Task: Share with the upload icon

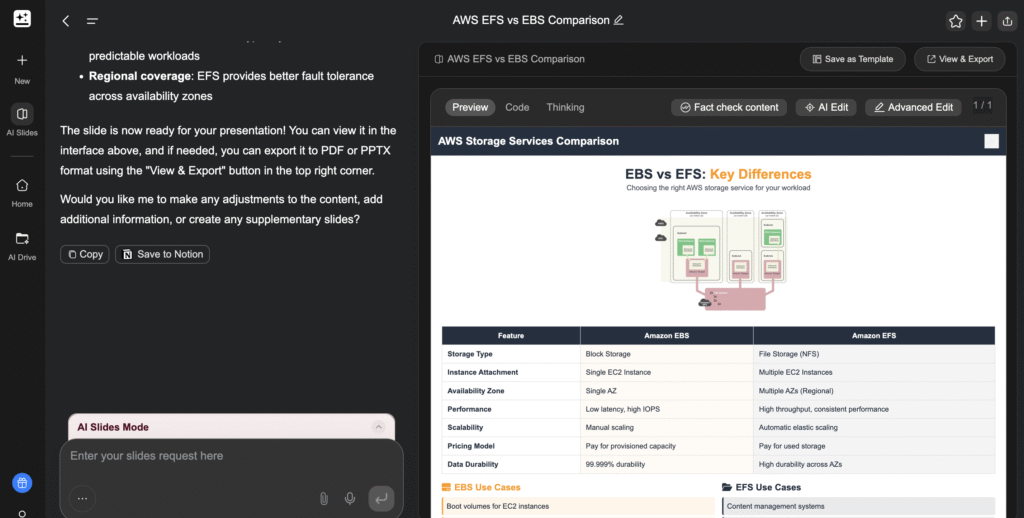Action: pos(1007,21)
